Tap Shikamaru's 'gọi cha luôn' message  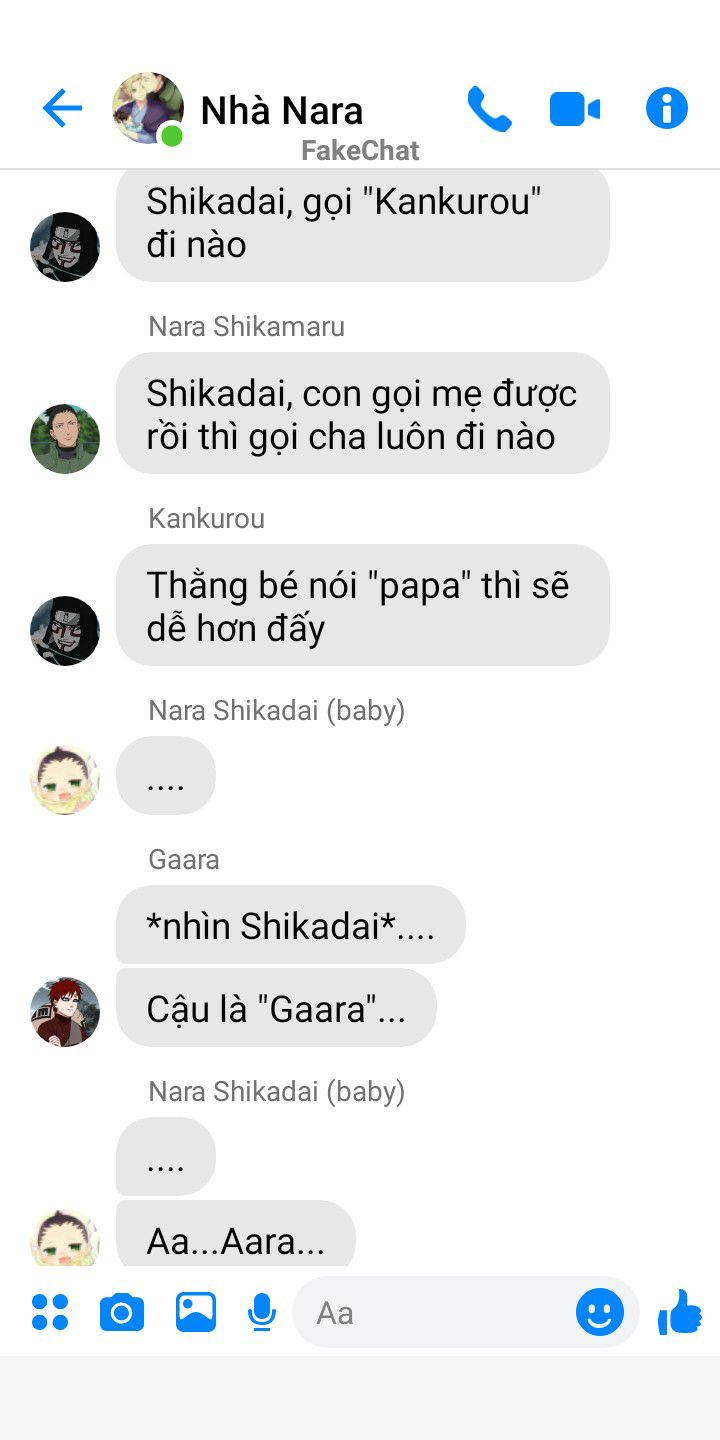coord(363,413)
